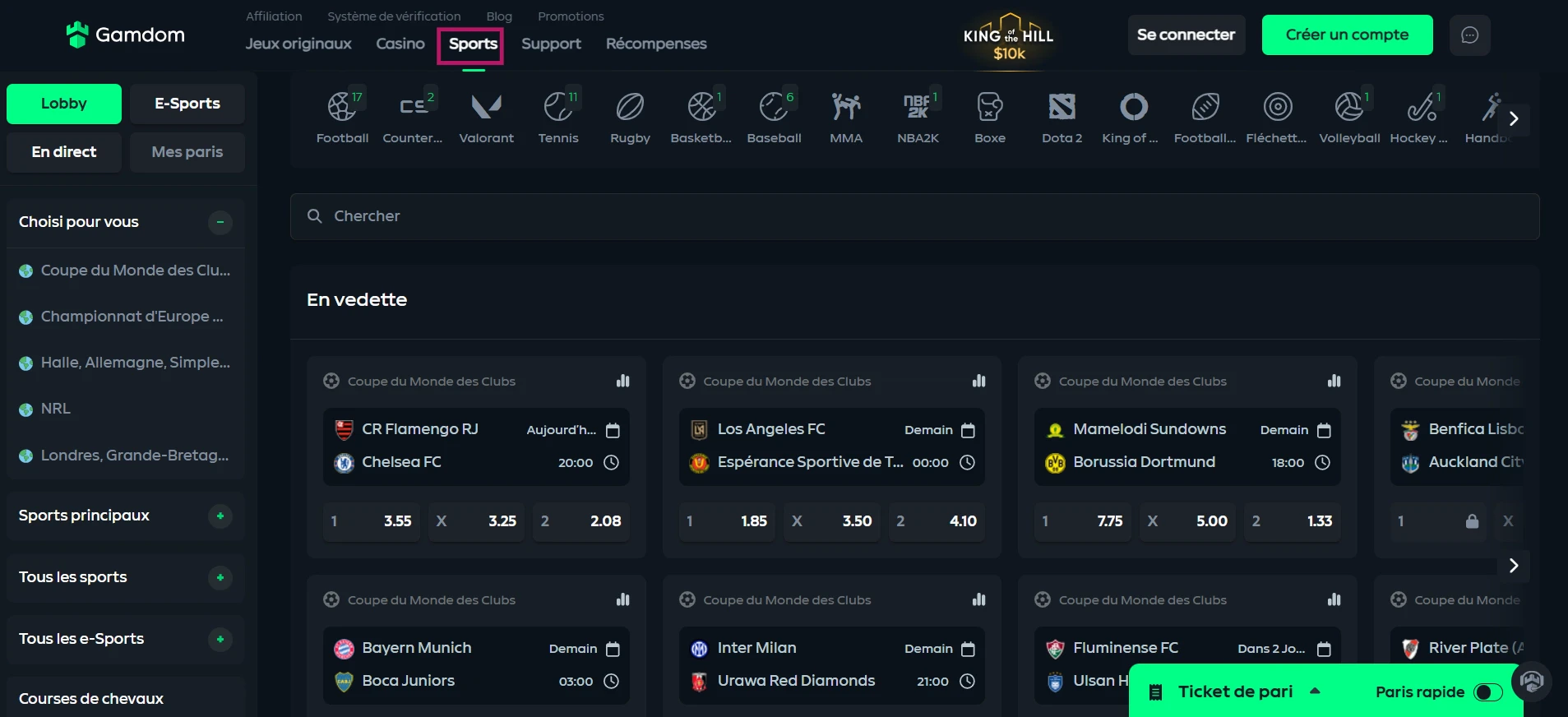This screenshot has width=1568, height=717.
Task: Advance featured matches with the right arrow
Action: click(x=1514, y=566)
